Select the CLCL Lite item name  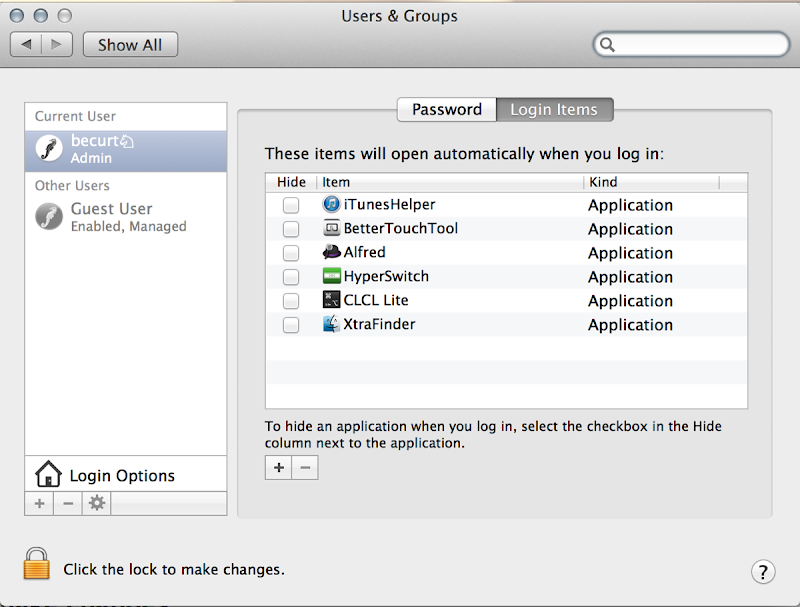[x=376, y=300]
